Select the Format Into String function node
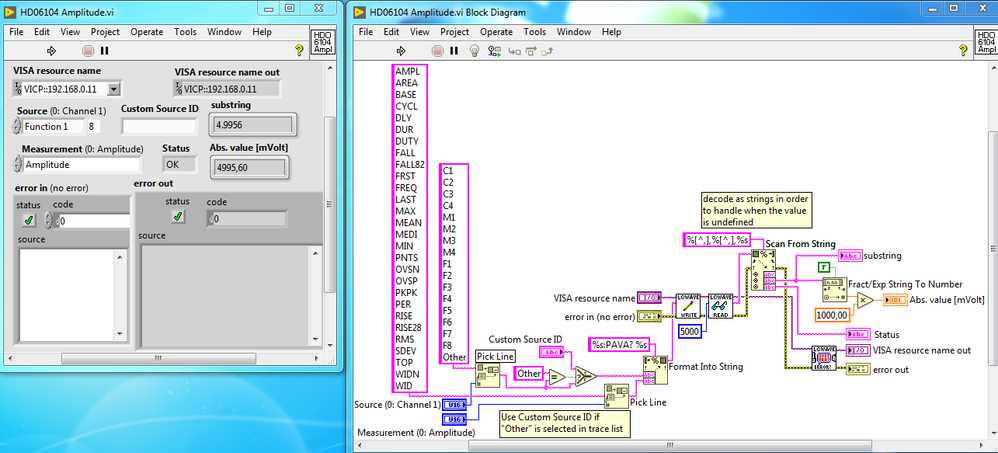Image resolution: width=998 pixels, height=453 pixels. [656, 370]
